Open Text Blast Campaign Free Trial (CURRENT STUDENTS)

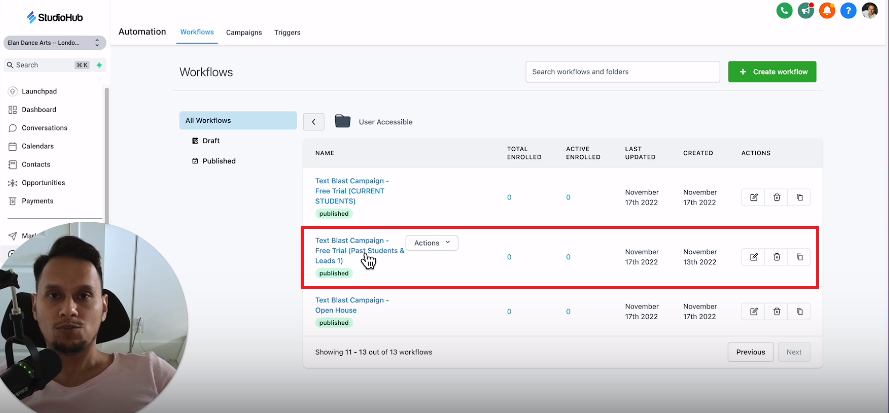(x=352, y=191)
